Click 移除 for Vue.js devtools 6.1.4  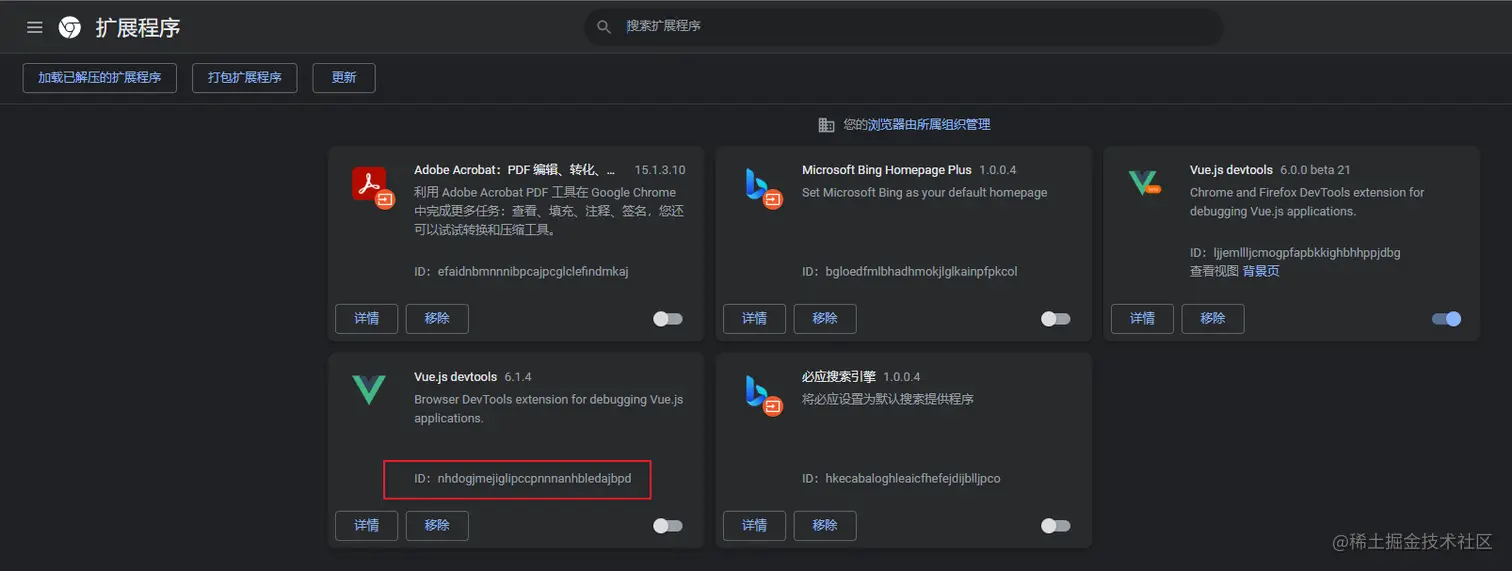437,526
